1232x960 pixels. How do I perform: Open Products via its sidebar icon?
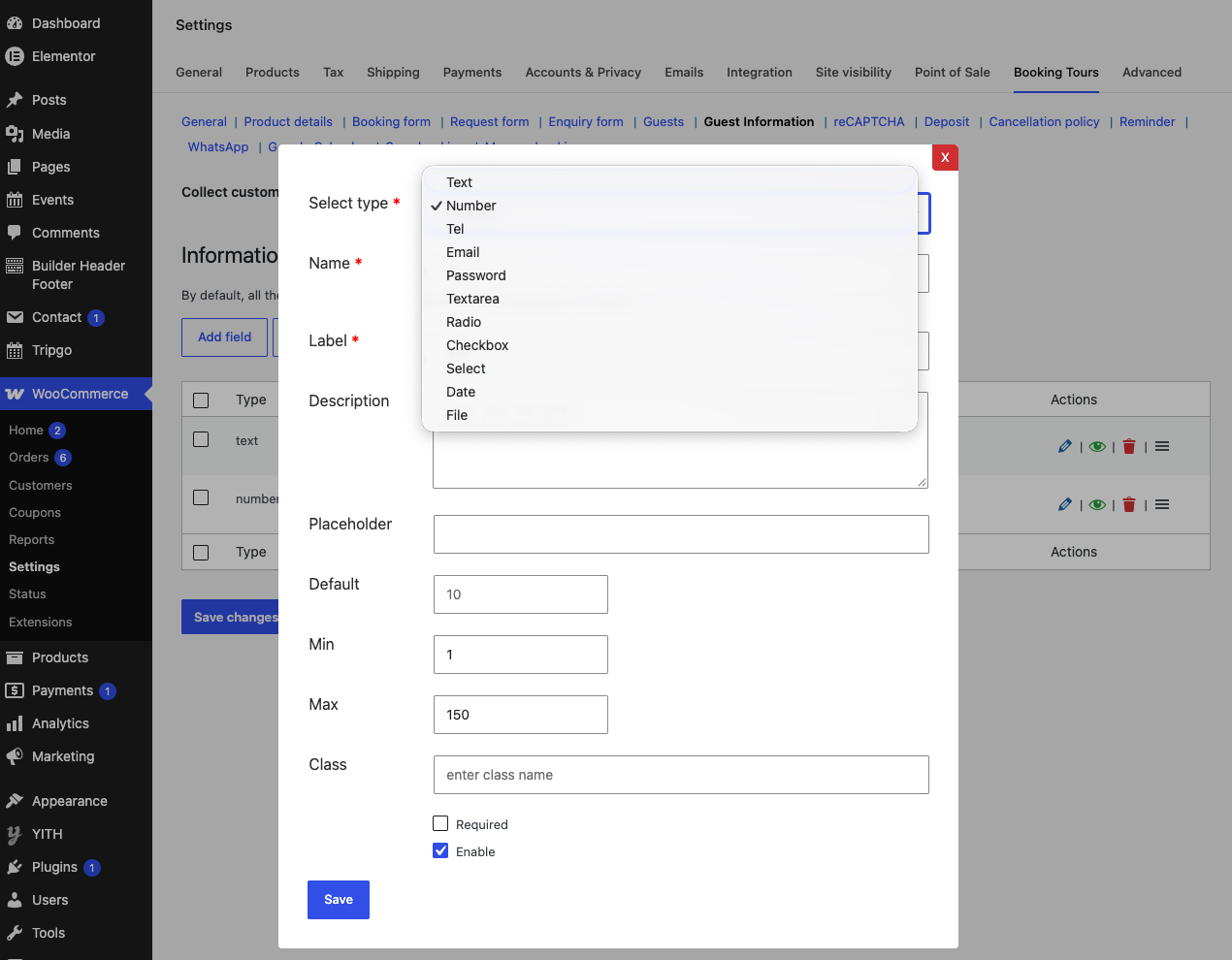tap(15, 657)
